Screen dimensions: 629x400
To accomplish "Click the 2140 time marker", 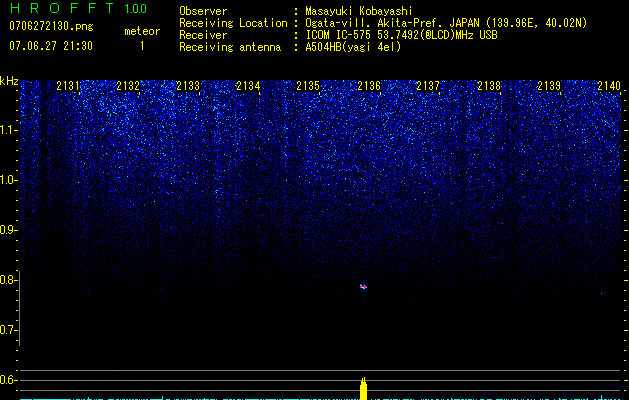I will (609, 86).
